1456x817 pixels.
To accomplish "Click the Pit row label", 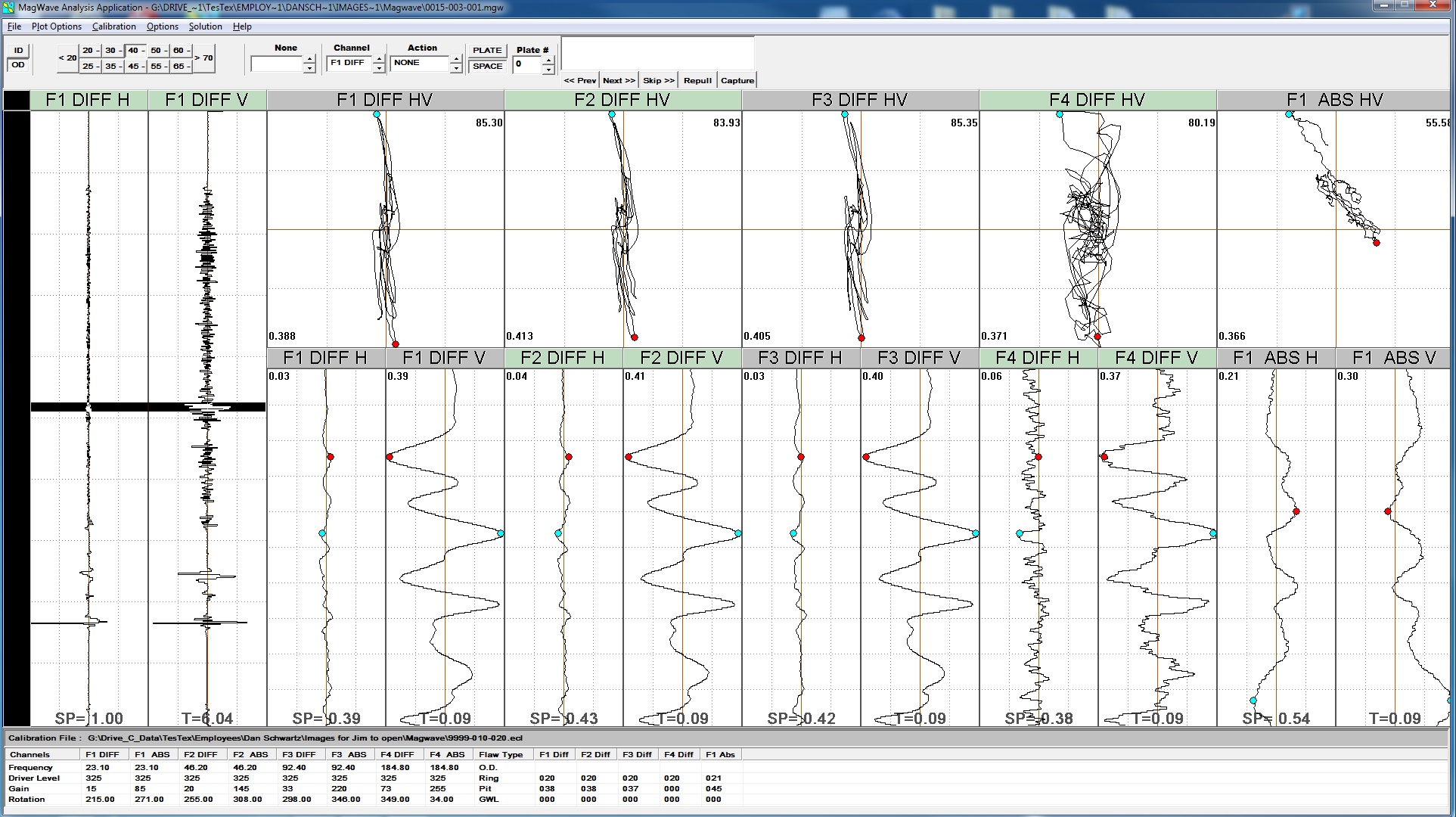I will coord(485,788).
